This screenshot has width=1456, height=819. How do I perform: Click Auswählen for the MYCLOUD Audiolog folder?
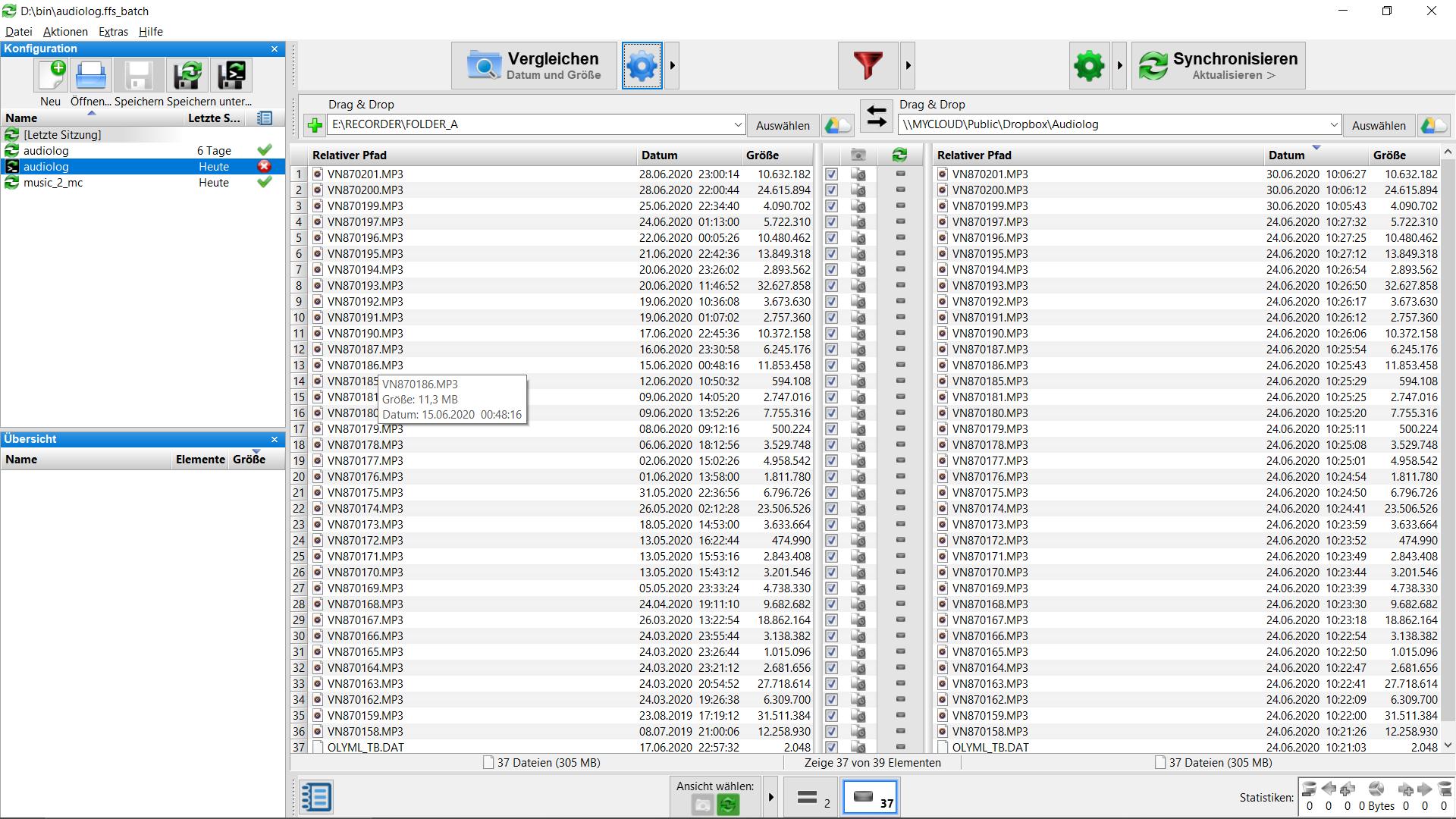click(x=1379, y=126)
